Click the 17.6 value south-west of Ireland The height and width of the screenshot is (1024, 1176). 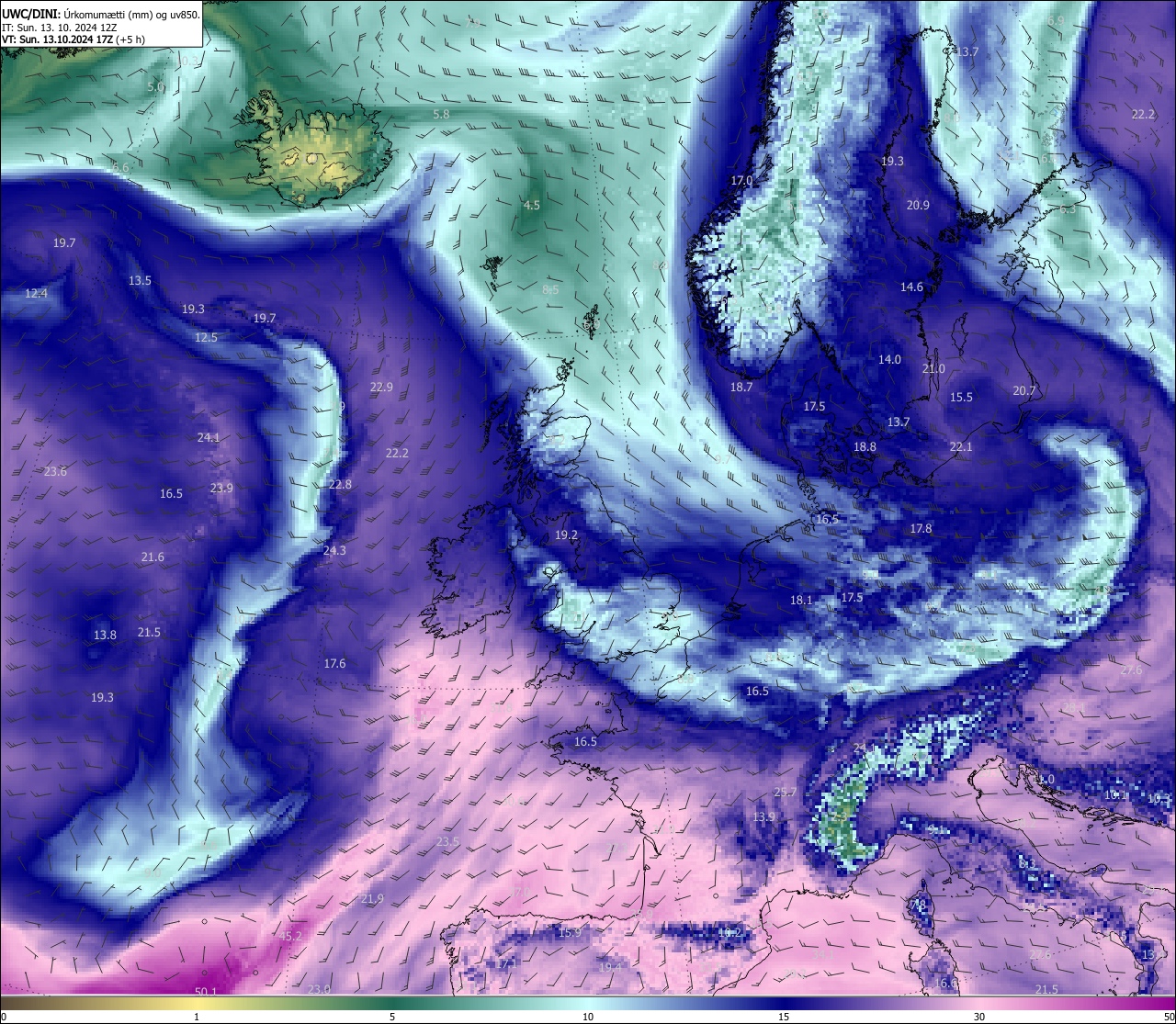pyautogui.click(x=334, y=663)
